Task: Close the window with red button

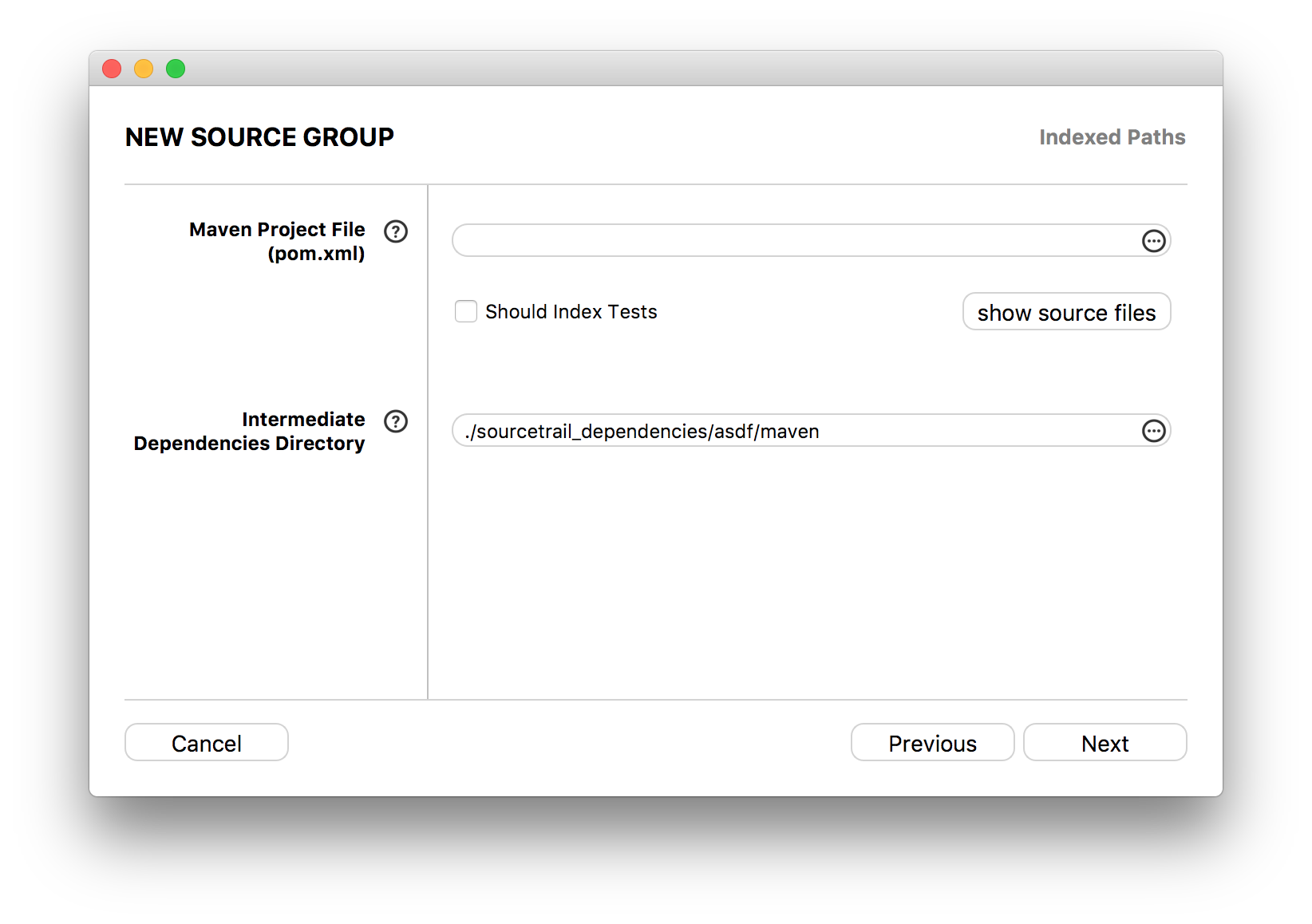Action: tap(112, 69)
